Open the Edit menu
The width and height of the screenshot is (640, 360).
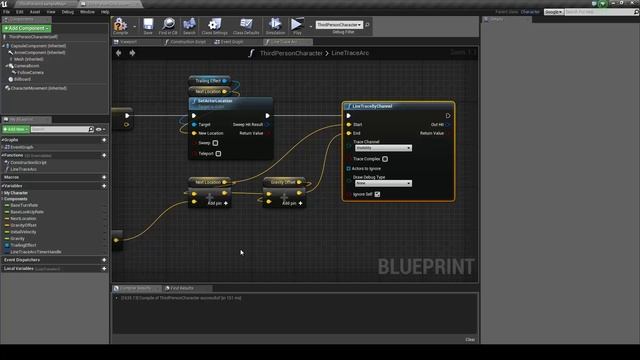coord(20,12)
